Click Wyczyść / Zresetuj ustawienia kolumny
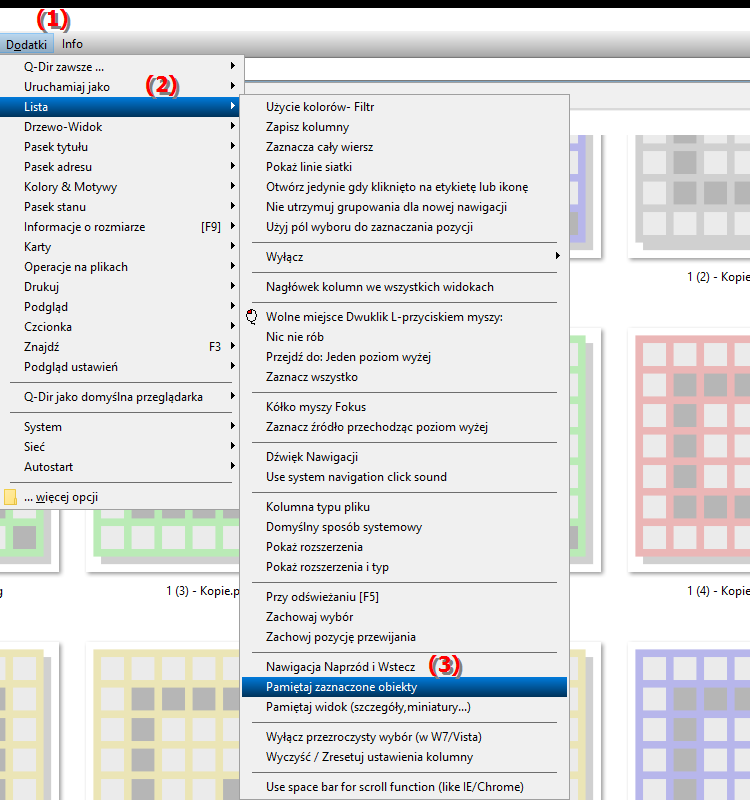 [404, 757]
